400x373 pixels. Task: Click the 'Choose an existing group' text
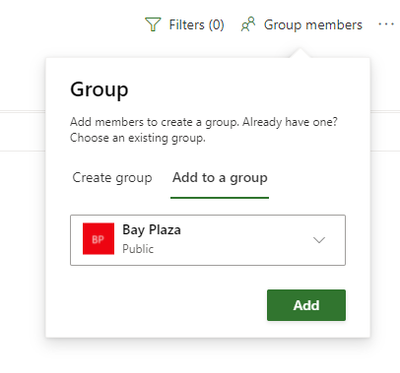[x=138, y=138]
